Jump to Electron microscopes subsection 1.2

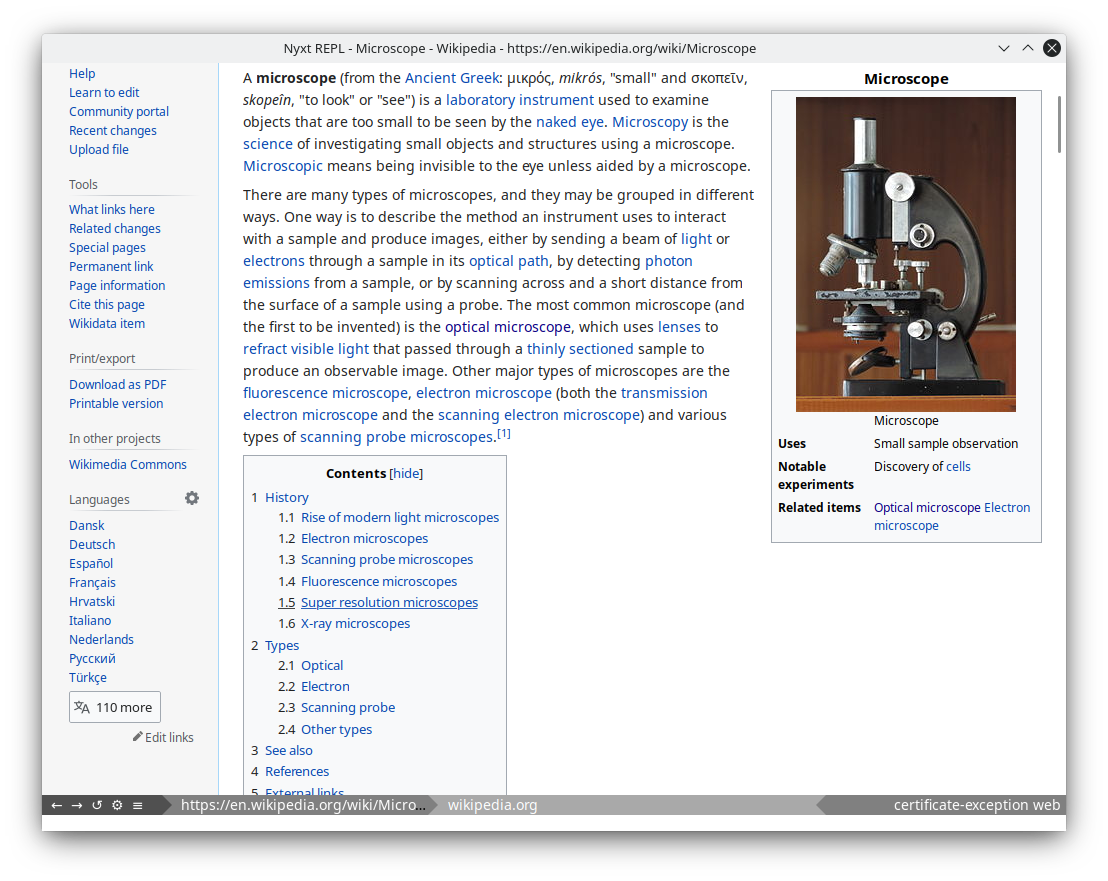pyautogui.click(x=365, y=538)
